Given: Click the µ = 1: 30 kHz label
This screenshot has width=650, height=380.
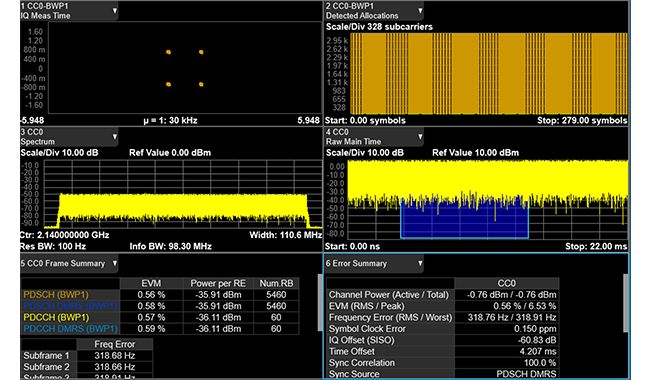Looking at the screenshot, I should point(170,121).
